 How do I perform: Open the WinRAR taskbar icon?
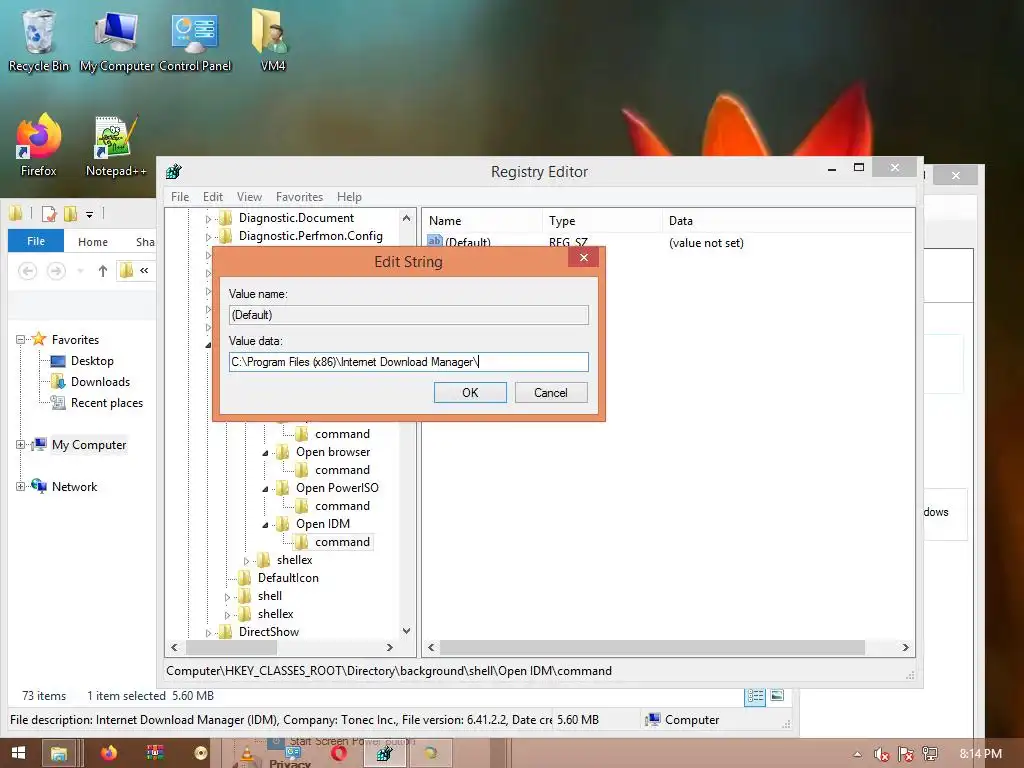155,753
